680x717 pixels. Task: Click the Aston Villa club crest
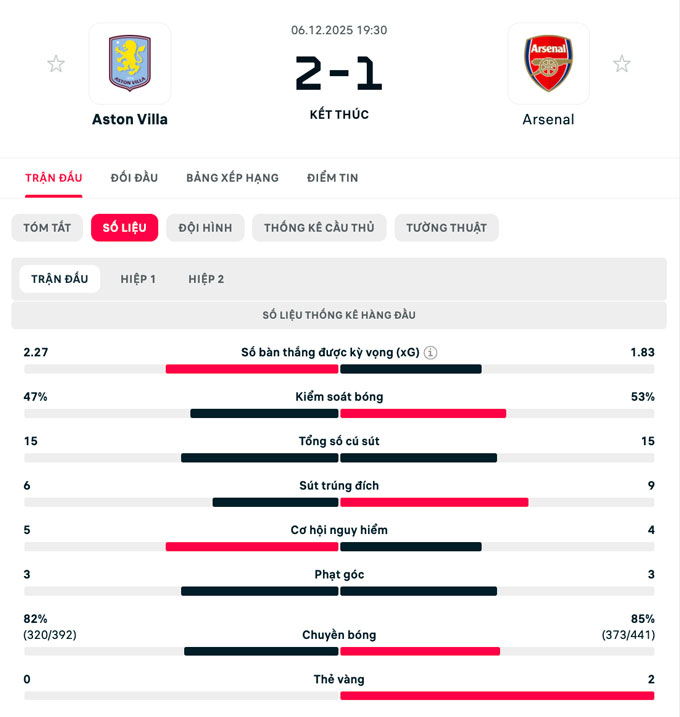click(130, 64)
